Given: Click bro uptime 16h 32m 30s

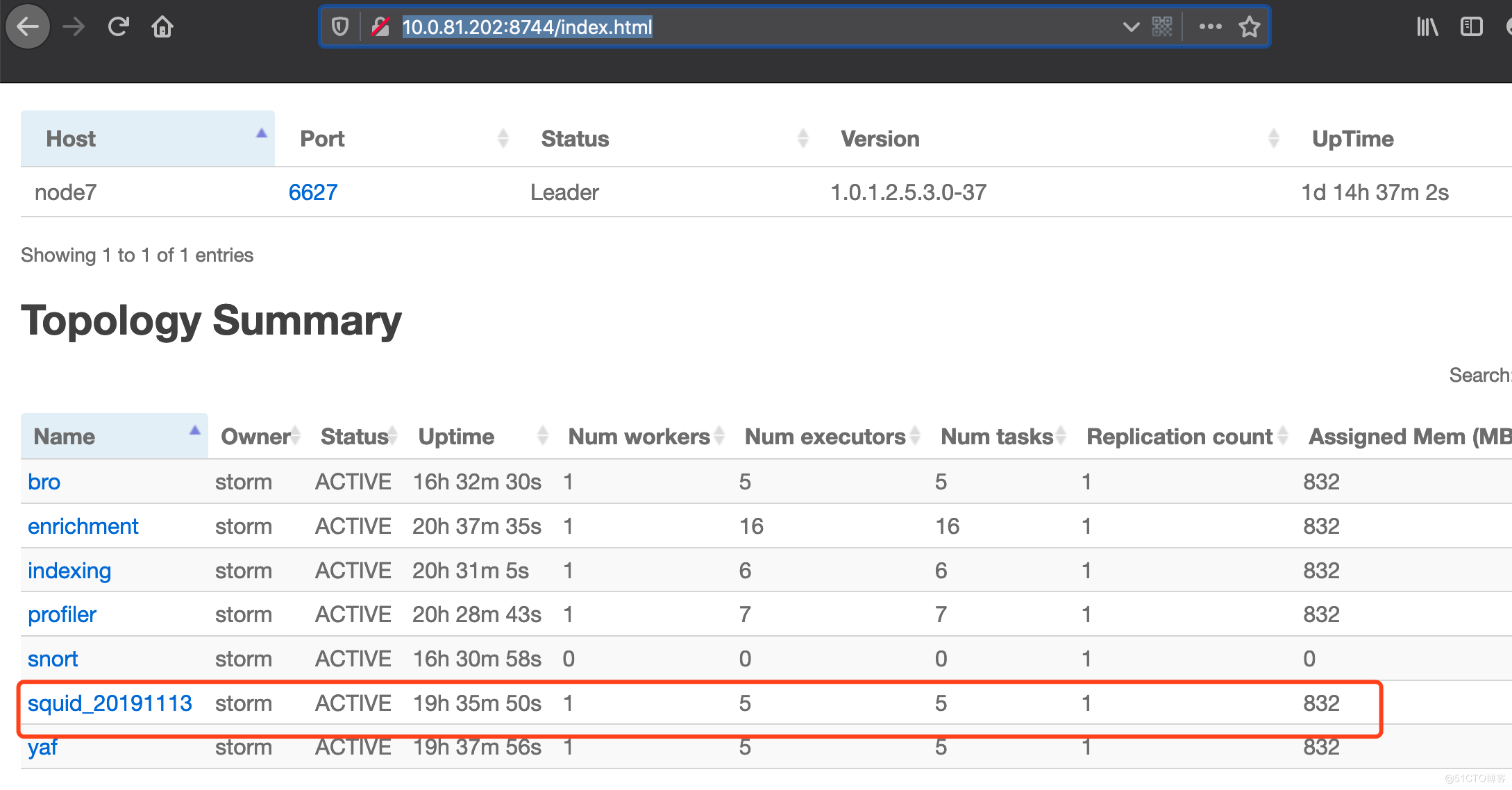Looking at the screenshot, I should click(477, 482).
